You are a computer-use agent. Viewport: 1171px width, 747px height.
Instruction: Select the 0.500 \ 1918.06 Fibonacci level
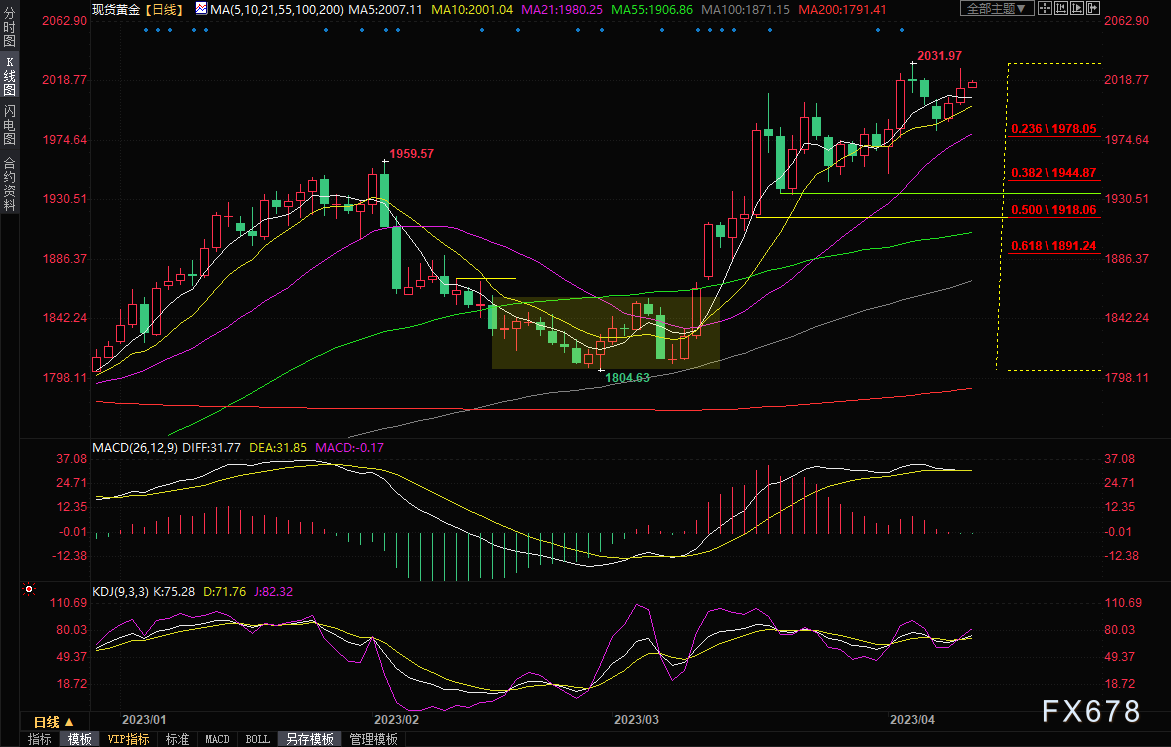1054,210
